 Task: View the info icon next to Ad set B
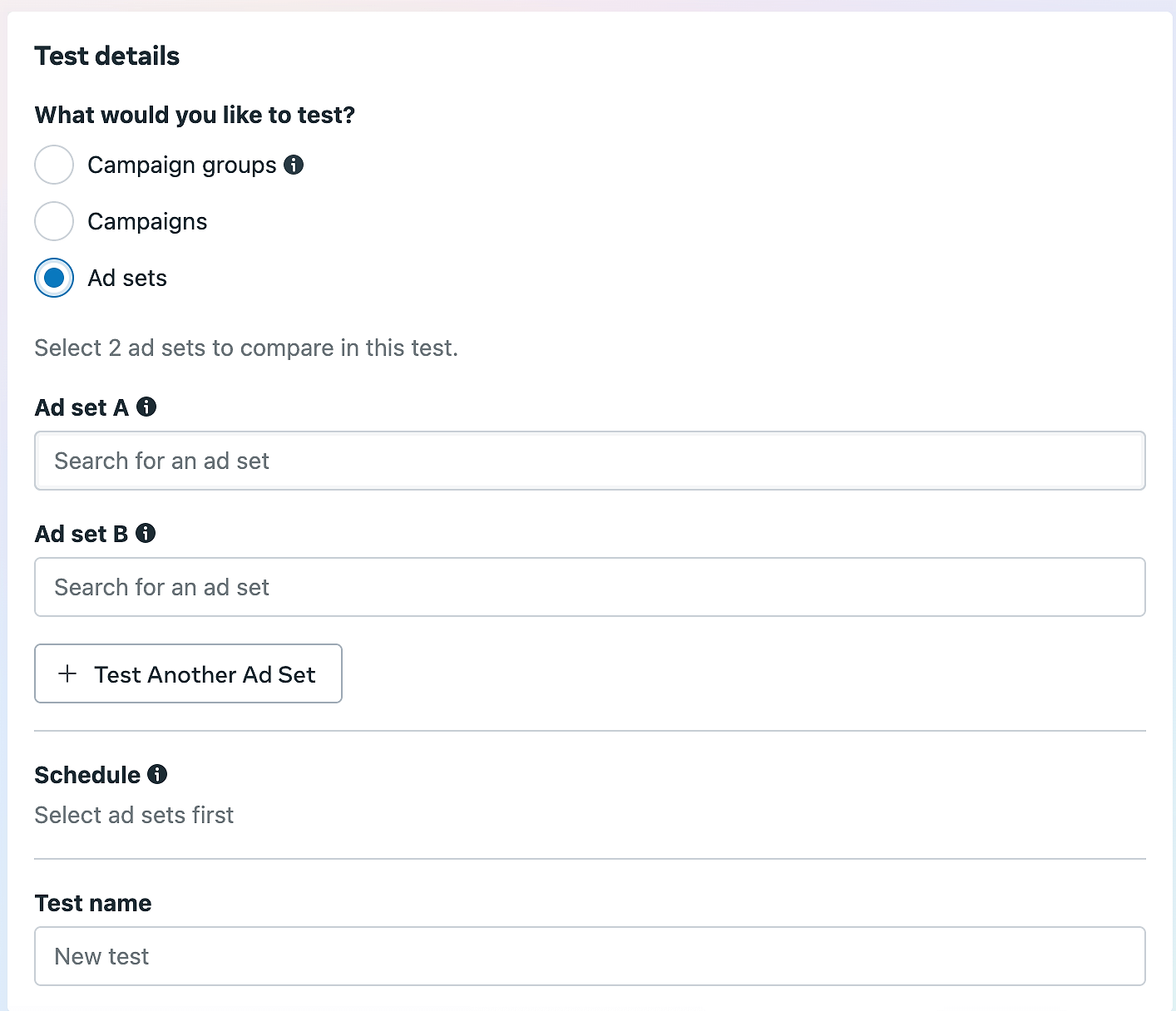tap(146, 533)
